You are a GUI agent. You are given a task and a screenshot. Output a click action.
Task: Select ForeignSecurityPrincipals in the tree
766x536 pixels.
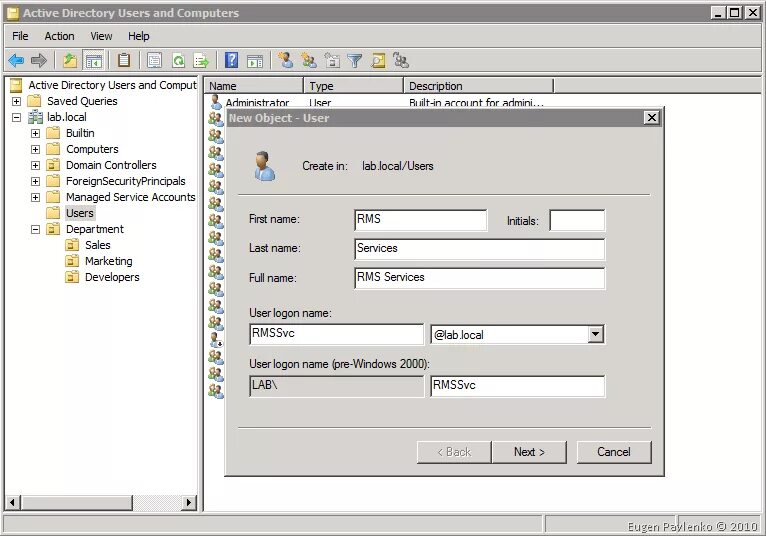126,181
